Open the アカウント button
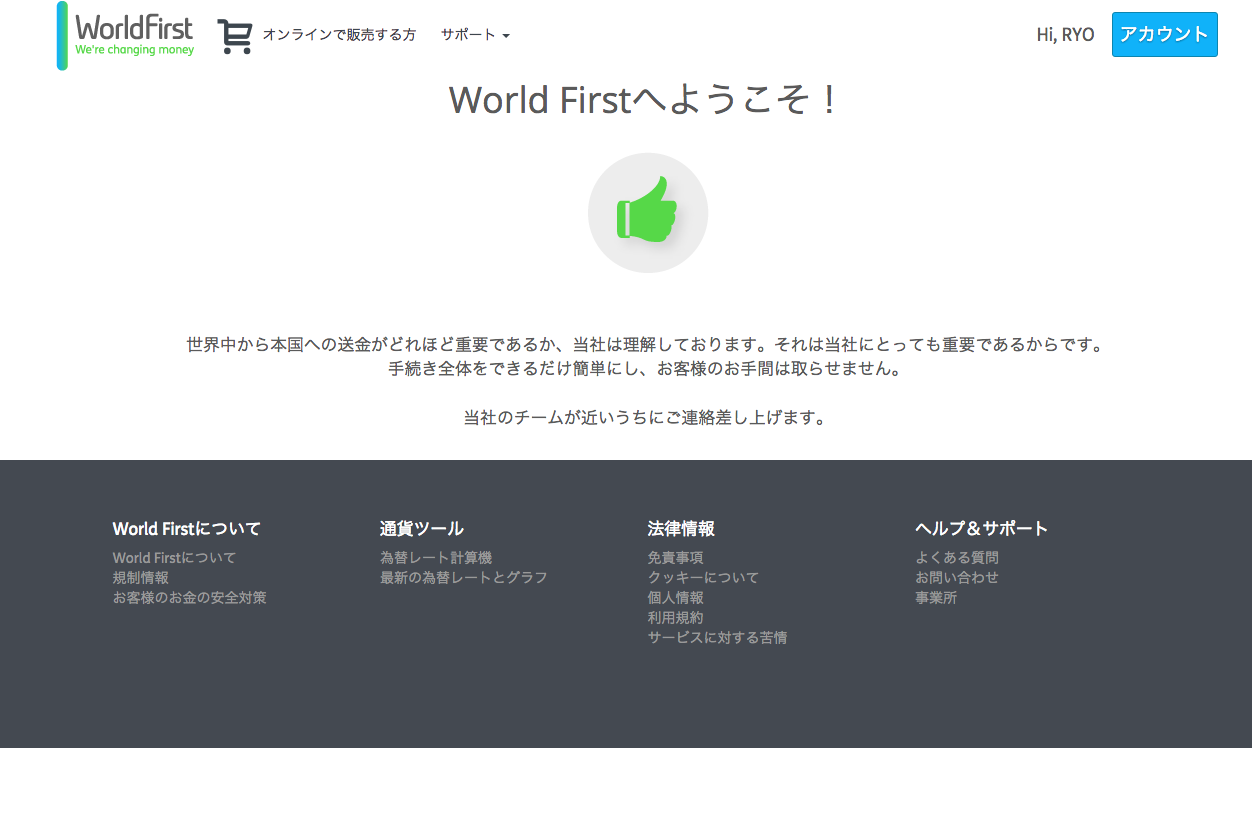Image resolution: width=1252 pixels, height=827 pixels. pyautogui.click(x=1164, y=34)
